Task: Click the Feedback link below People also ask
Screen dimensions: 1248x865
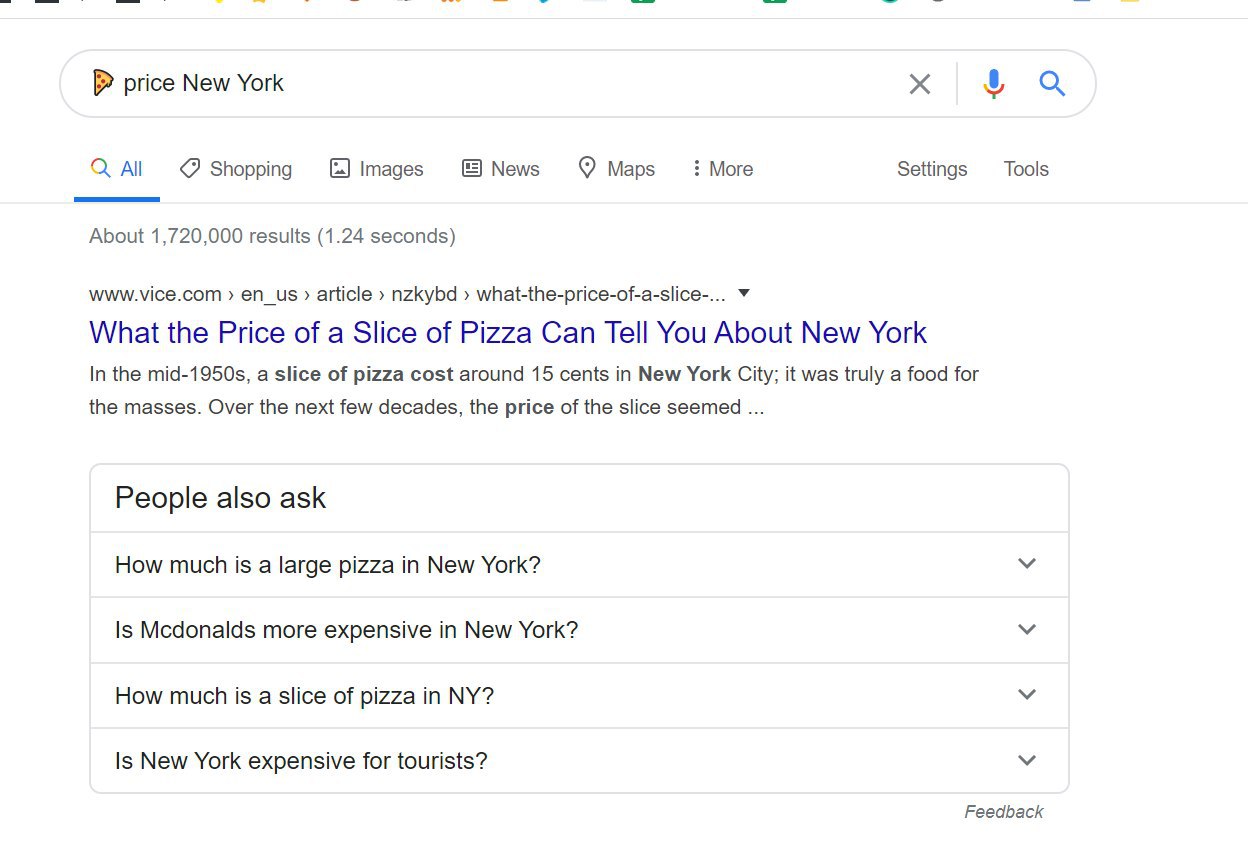Action: point(1003,812)
